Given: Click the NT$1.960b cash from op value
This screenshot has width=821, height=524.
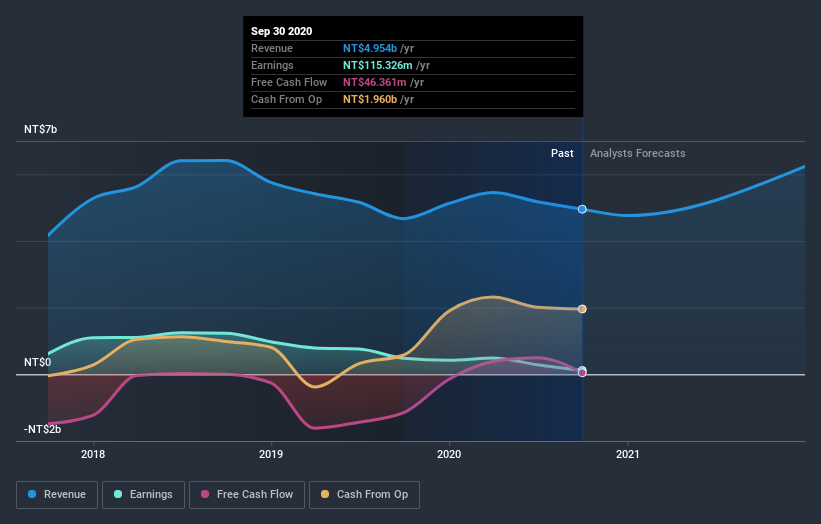Looking at the screenshot, I should [x=370, y=99].
